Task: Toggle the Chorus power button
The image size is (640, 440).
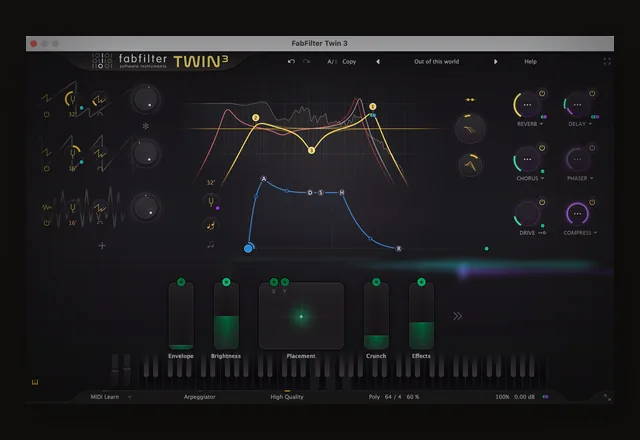Action: (x=542, y=148)
